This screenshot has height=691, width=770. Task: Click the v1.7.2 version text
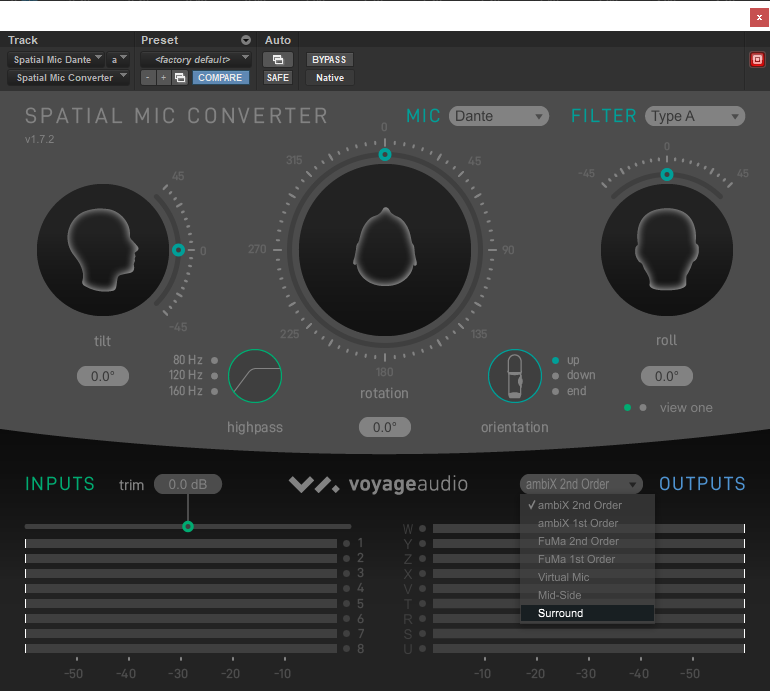point(40,139)
